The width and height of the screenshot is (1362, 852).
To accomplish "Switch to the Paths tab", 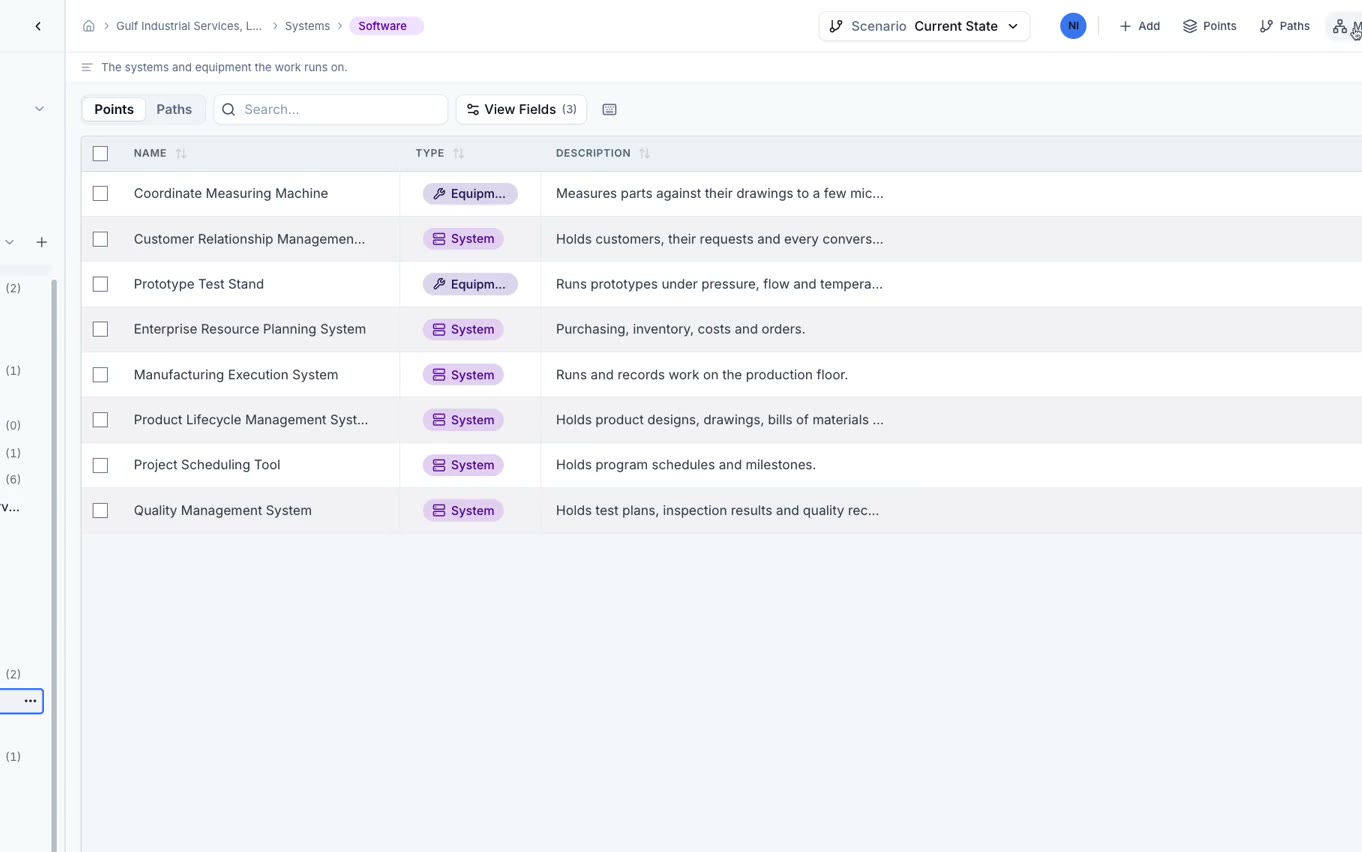I will (x=174, y=109).
